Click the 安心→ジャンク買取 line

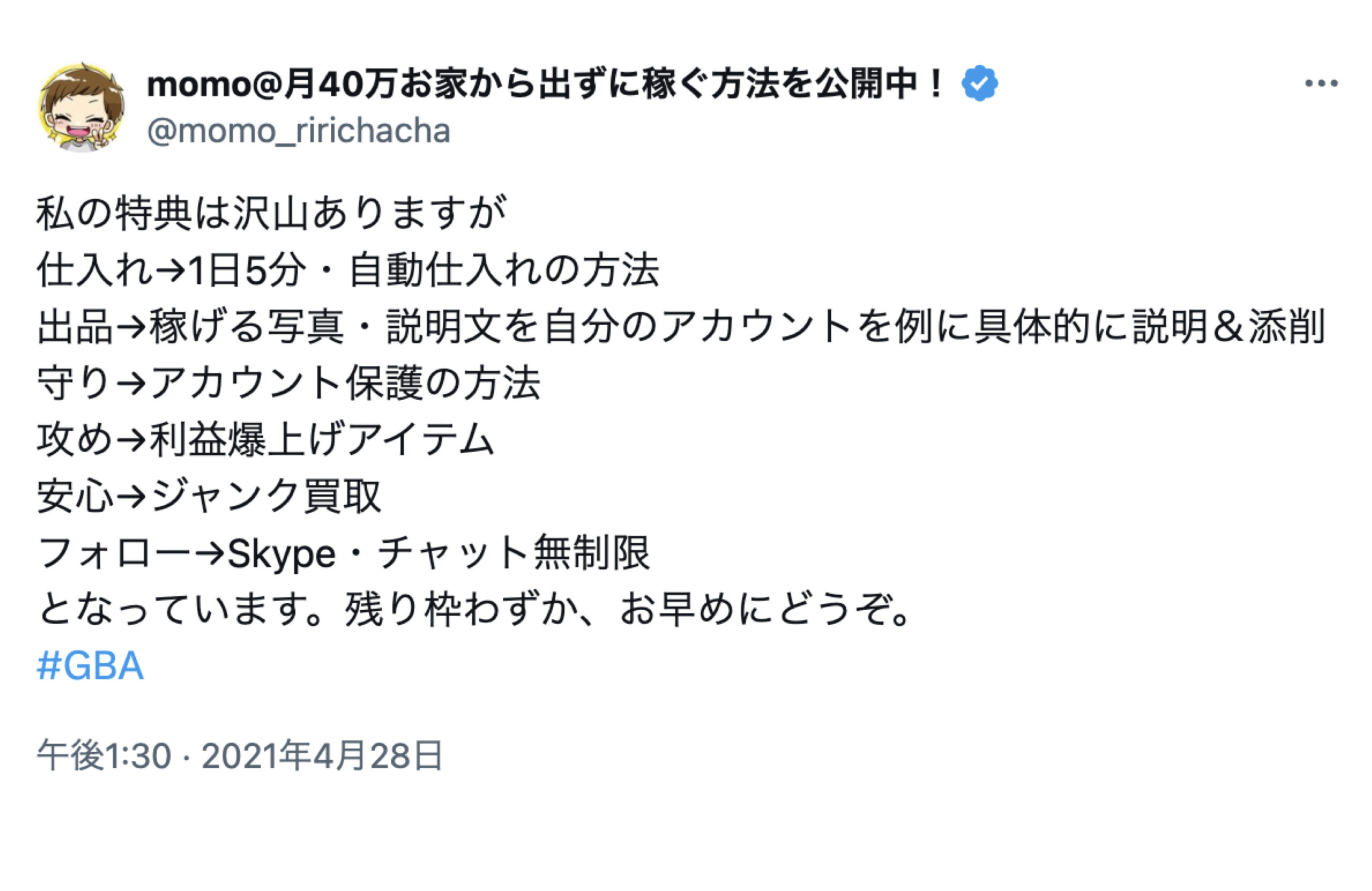pyautogui.click(x=209, y=496)
